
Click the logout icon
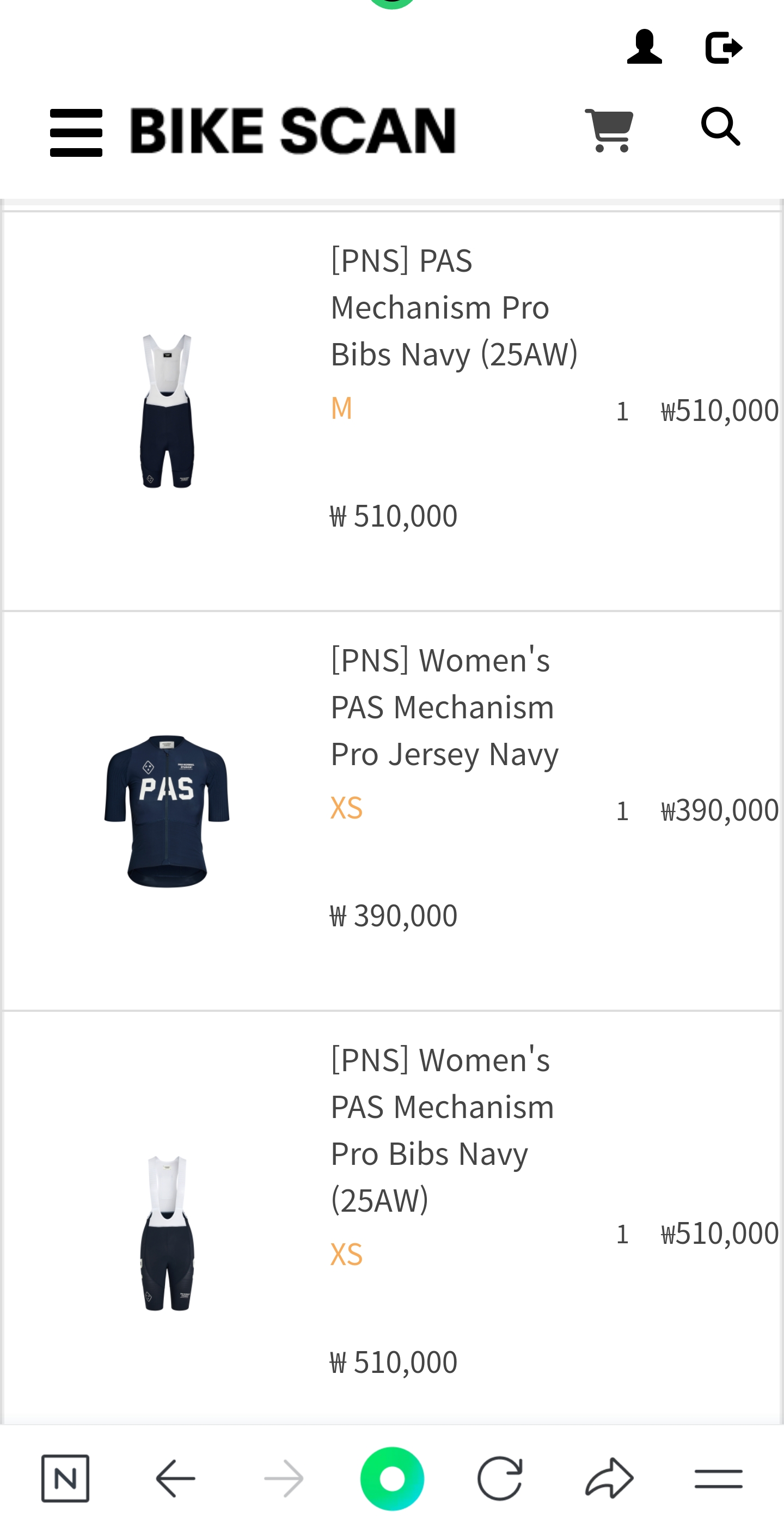(724, 47)
